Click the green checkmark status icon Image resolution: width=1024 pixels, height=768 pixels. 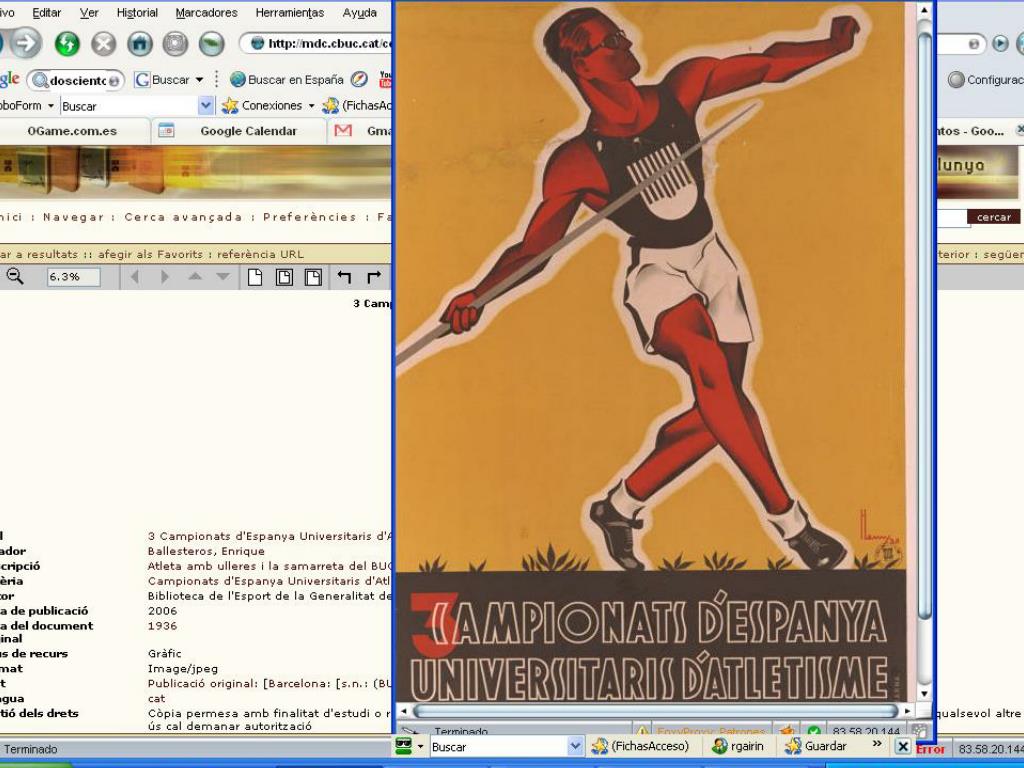814,731
